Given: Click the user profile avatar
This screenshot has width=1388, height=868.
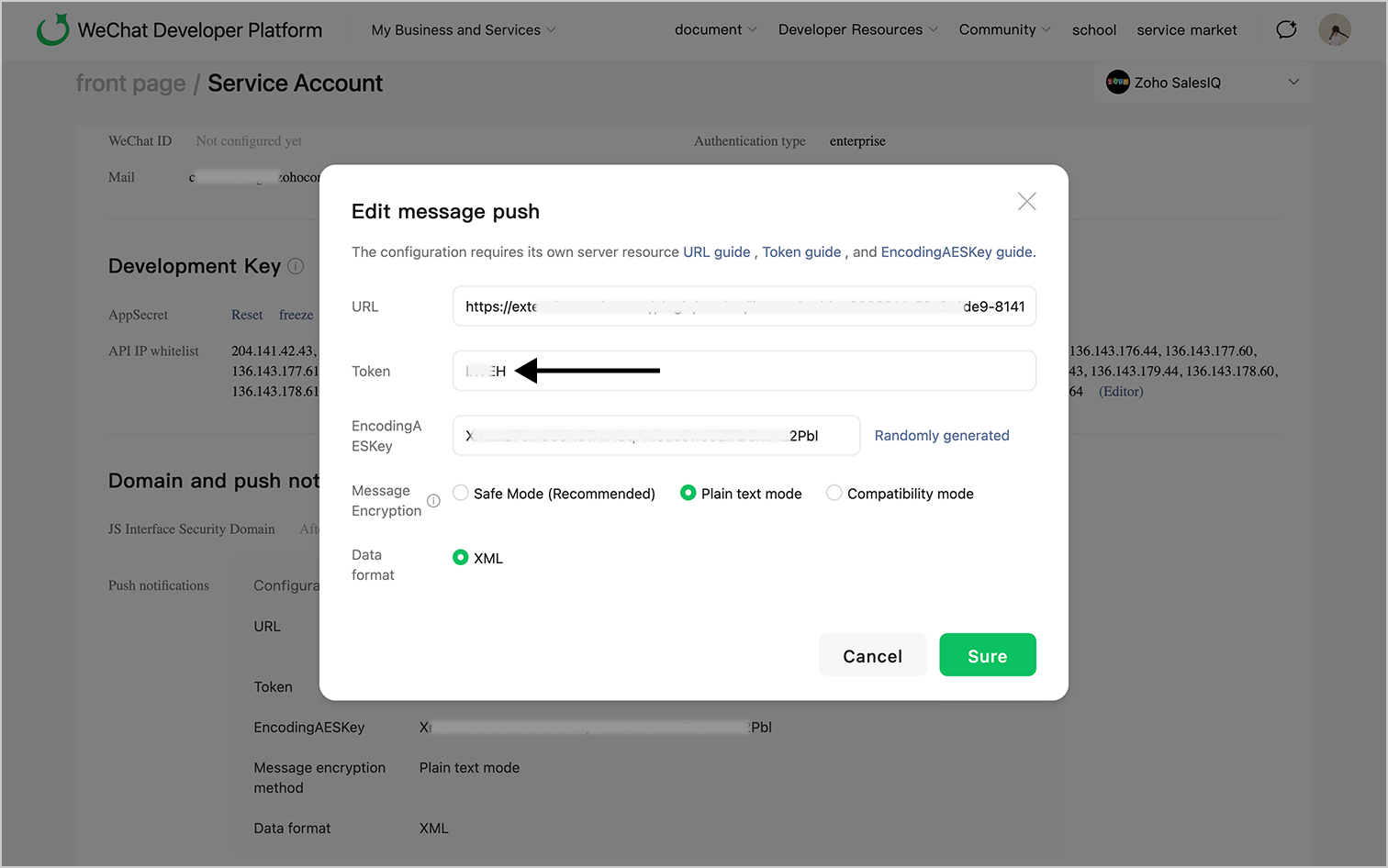Looking at the screenshot, I should coord(1334,29).
